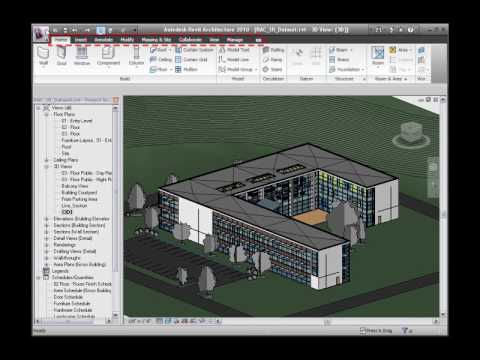Image resolution: width=480 pixels, height=360 pixels.
Task: Select the Ramp tool
Action: (272, 60)
